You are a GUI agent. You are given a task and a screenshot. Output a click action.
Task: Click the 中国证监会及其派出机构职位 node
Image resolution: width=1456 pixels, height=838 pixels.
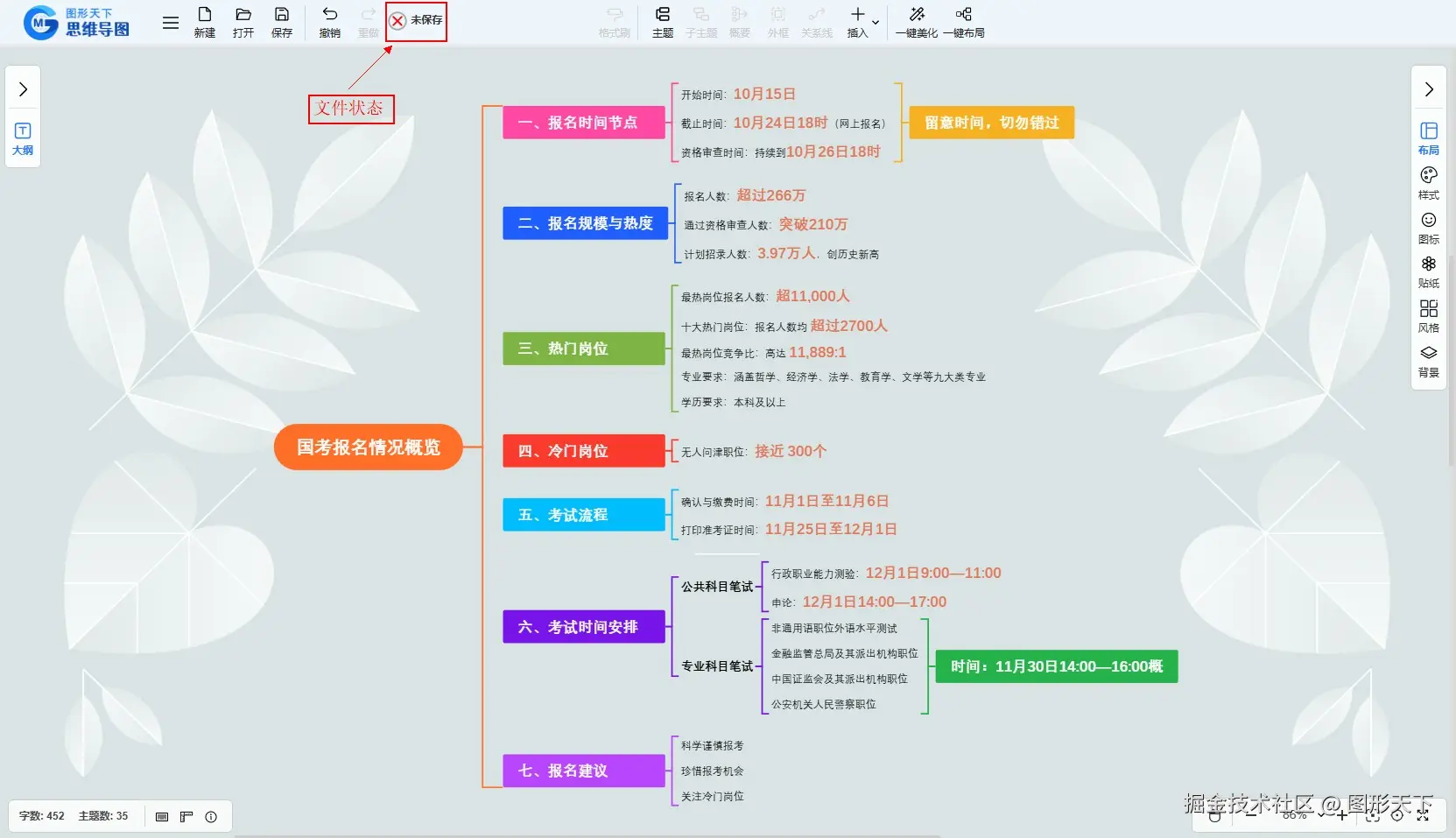(840, 679)
